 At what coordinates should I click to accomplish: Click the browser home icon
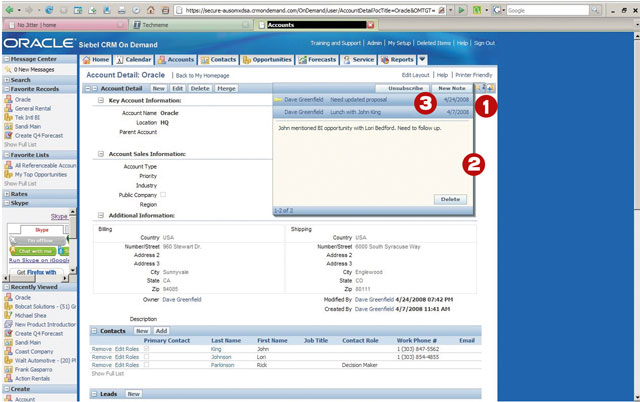151,10
